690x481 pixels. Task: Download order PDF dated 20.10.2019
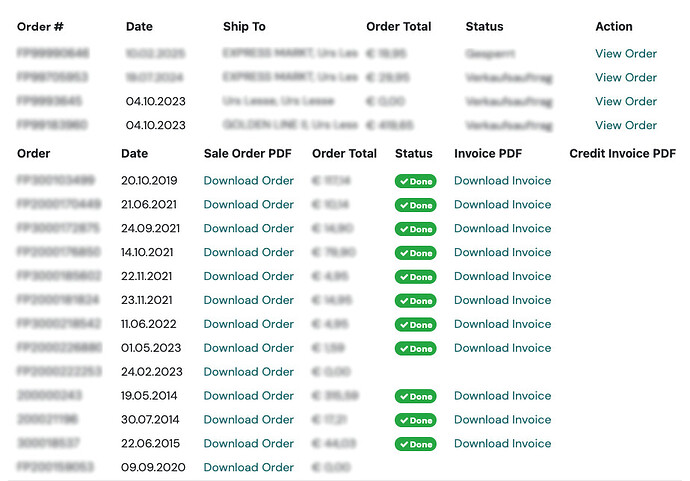click(249, 180)
